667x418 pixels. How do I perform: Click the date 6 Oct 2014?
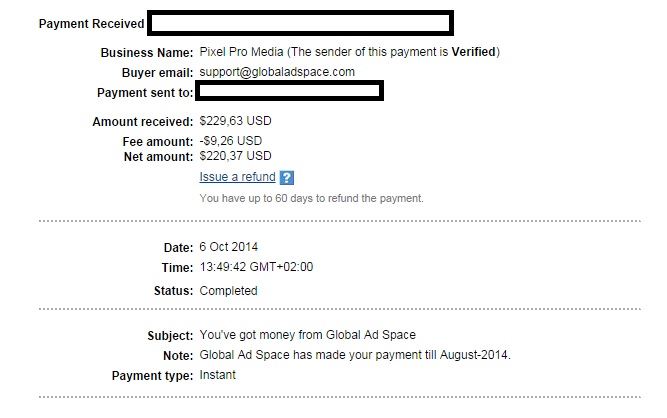pyautogui.click(x=228, y=247)
